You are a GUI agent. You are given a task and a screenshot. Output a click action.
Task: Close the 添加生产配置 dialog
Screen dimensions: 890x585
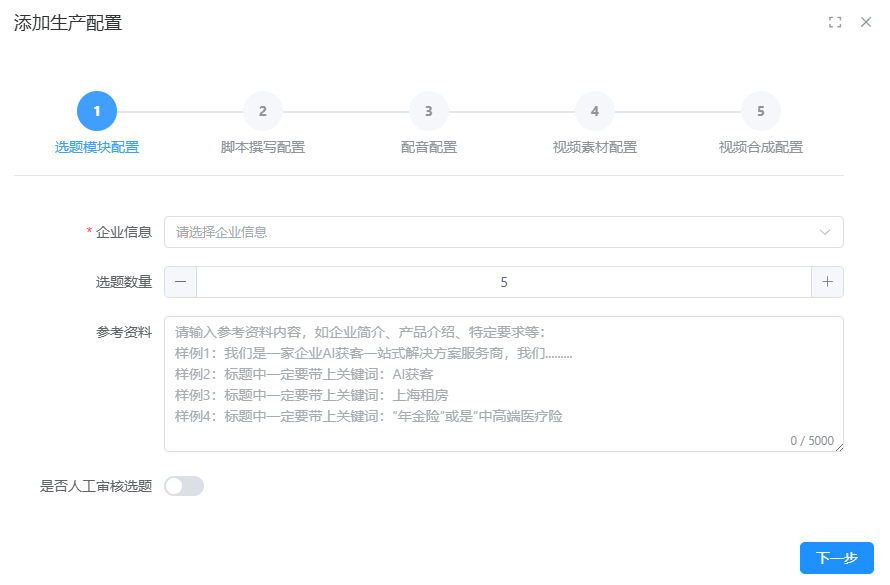pos(866,22)
